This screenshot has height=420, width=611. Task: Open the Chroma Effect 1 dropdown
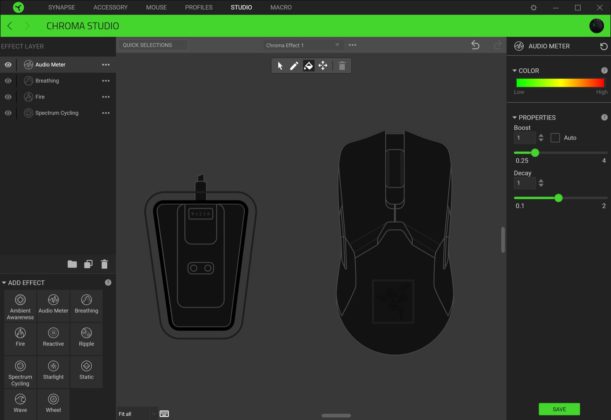[x=337, y=45]
